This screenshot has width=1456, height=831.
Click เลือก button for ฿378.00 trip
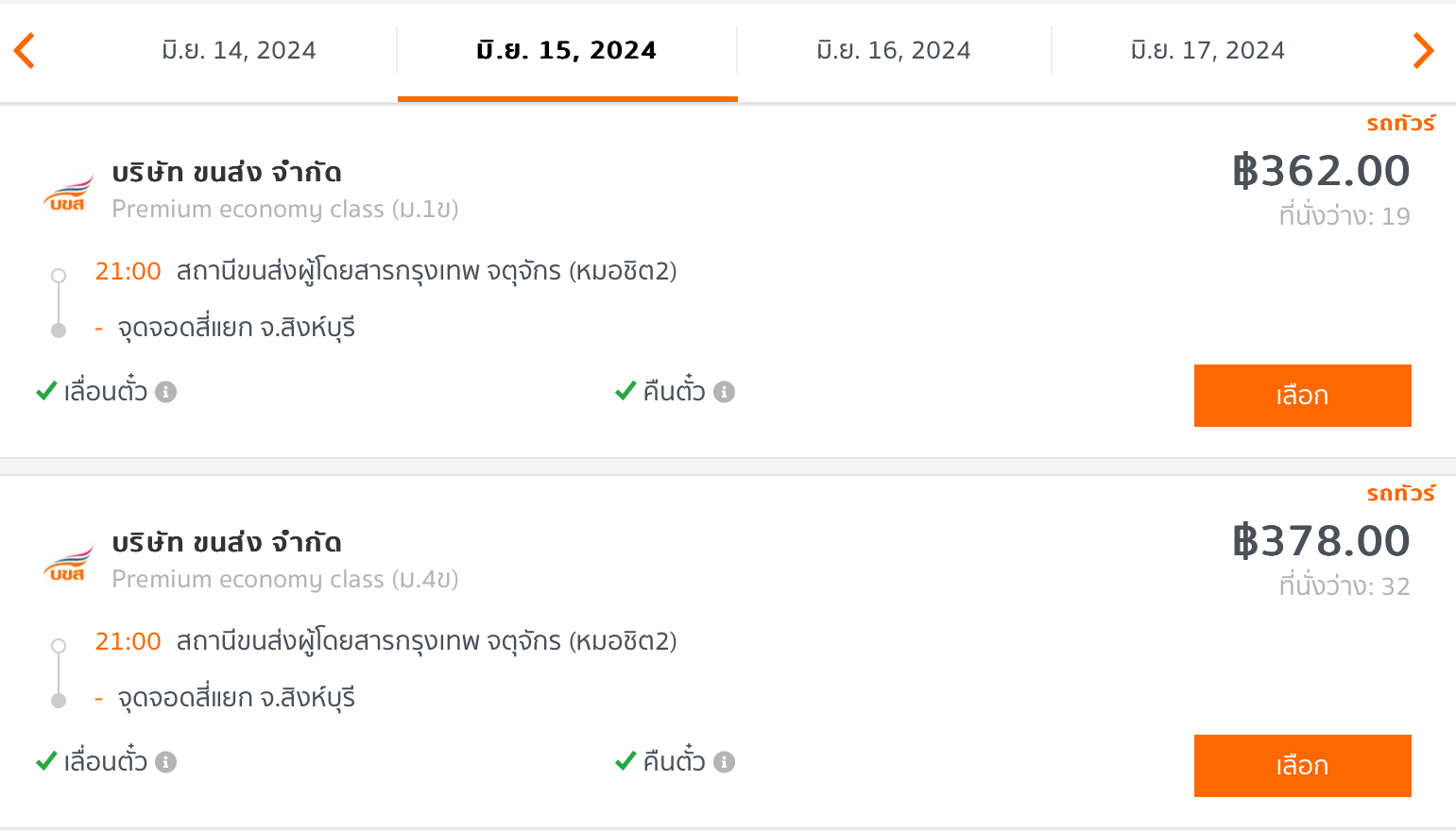click(x=1303, y=766)
